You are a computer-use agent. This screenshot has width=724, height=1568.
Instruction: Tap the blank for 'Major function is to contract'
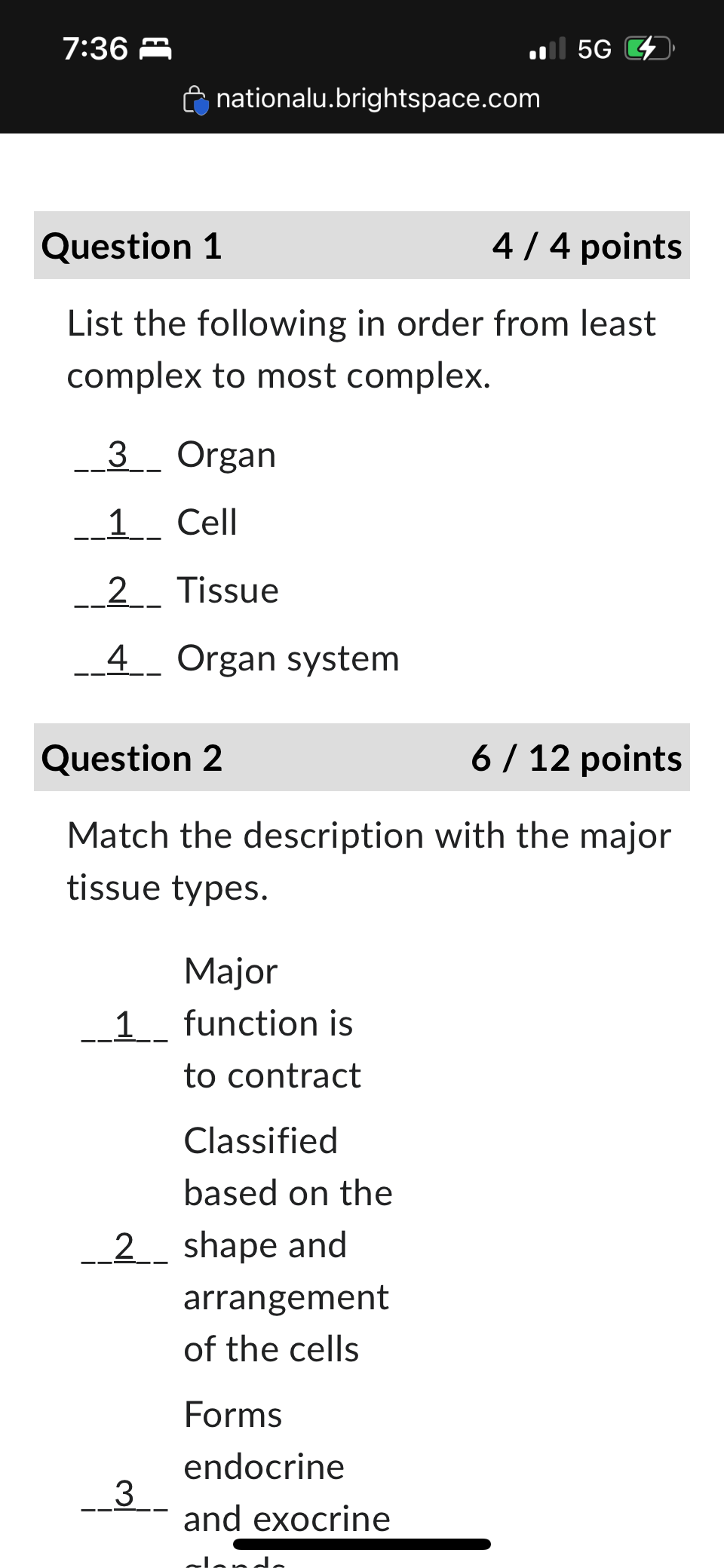click(x=124, y=1023)
